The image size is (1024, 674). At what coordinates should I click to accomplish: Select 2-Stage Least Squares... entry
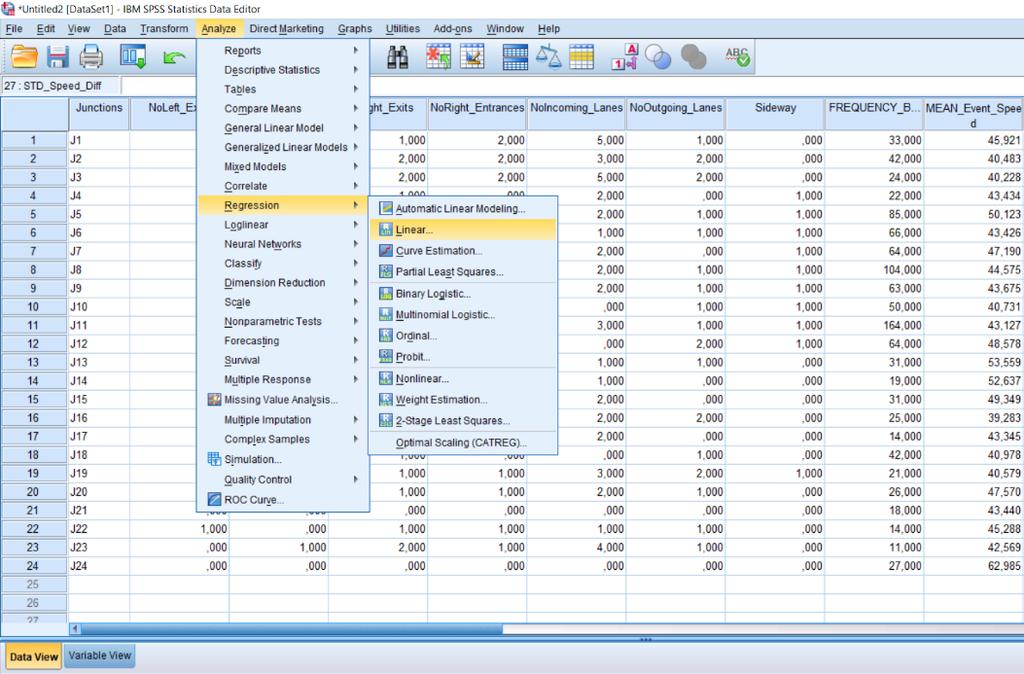coord(463,421)
